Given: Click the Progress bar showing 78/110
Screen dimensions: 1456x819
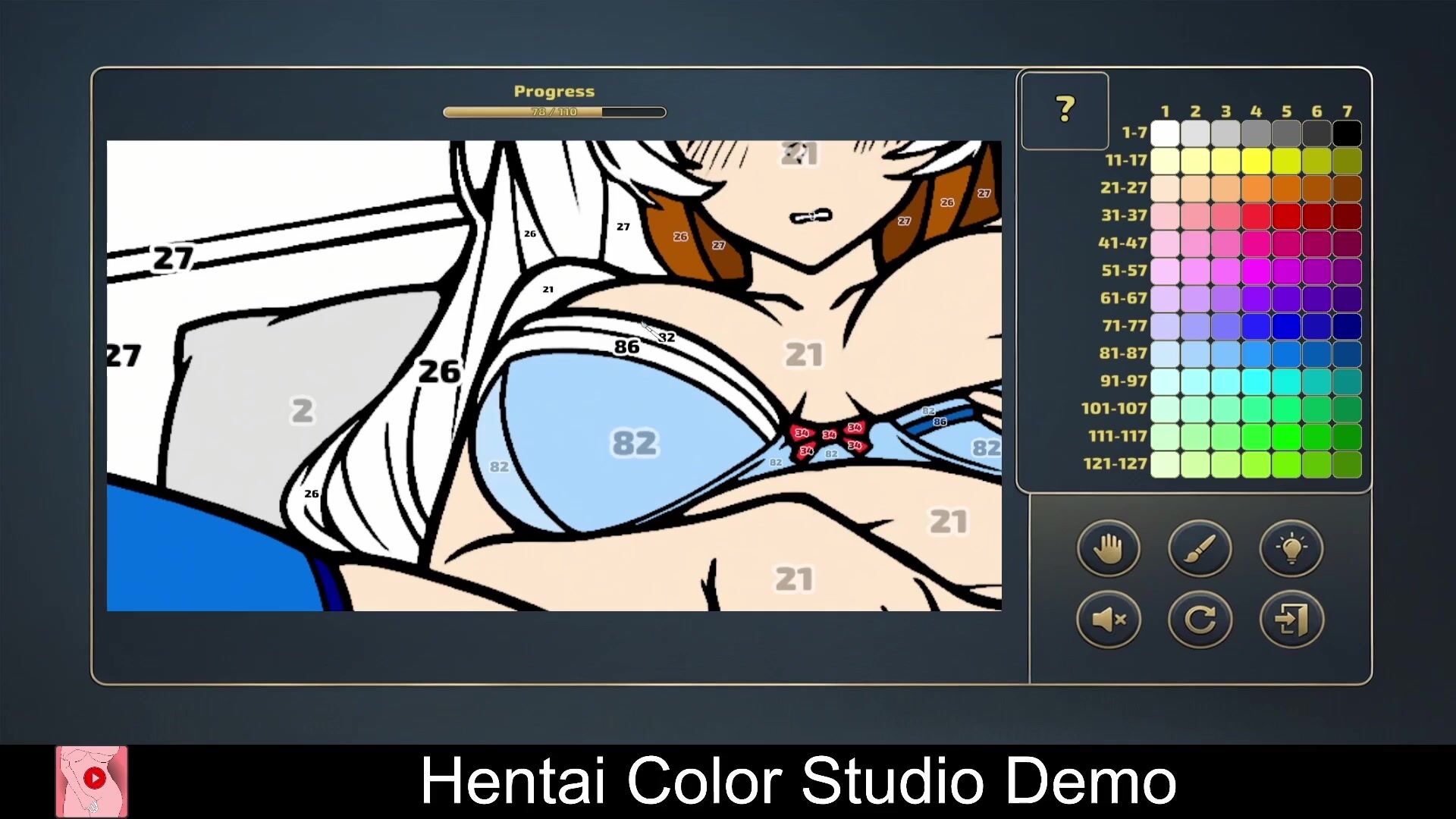Looking at the screenshot, I should click(x=554, y=112).
